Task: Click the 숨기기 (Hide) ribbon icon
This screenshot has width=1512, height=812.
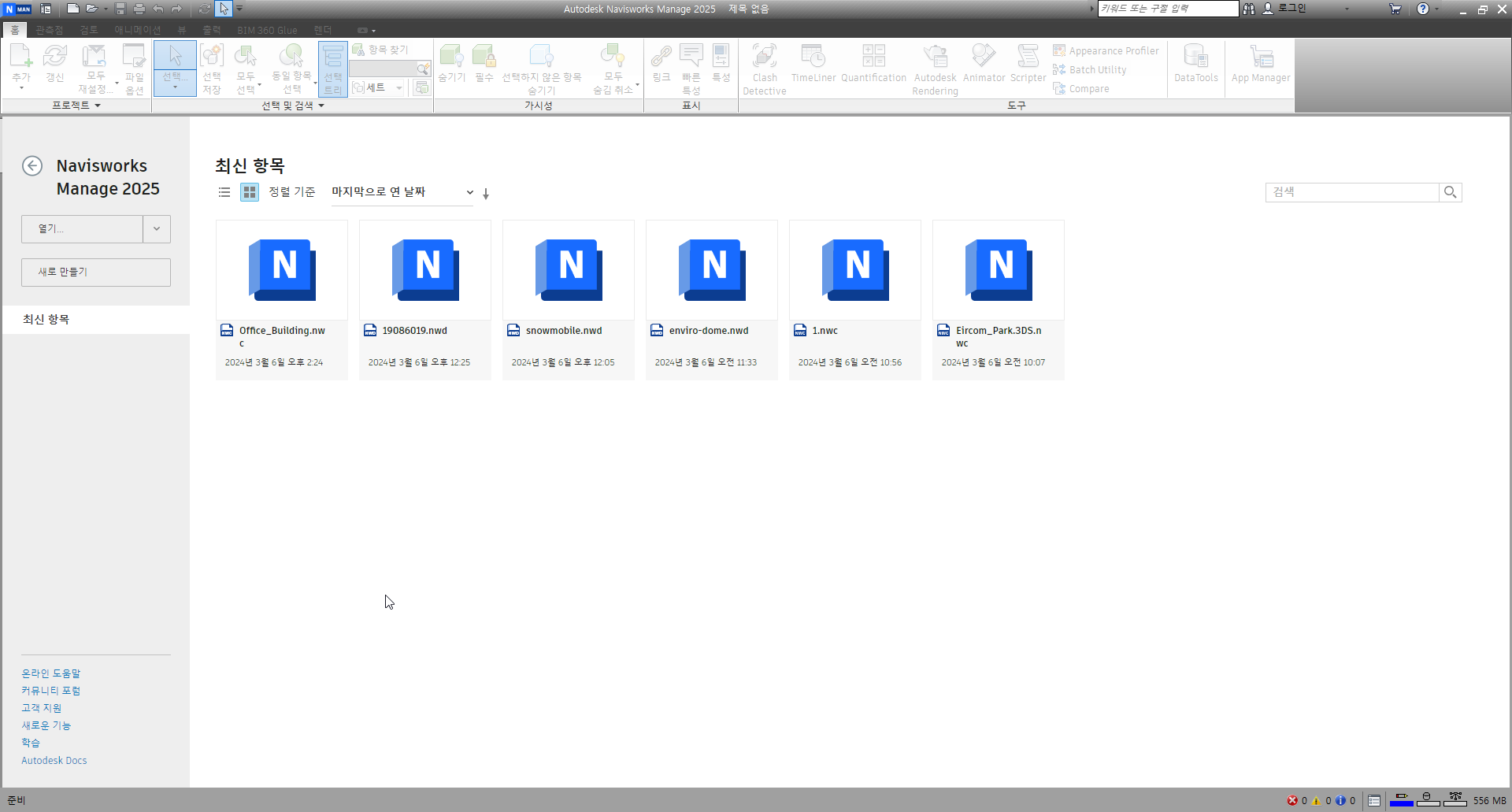Action: click(452, 63)
